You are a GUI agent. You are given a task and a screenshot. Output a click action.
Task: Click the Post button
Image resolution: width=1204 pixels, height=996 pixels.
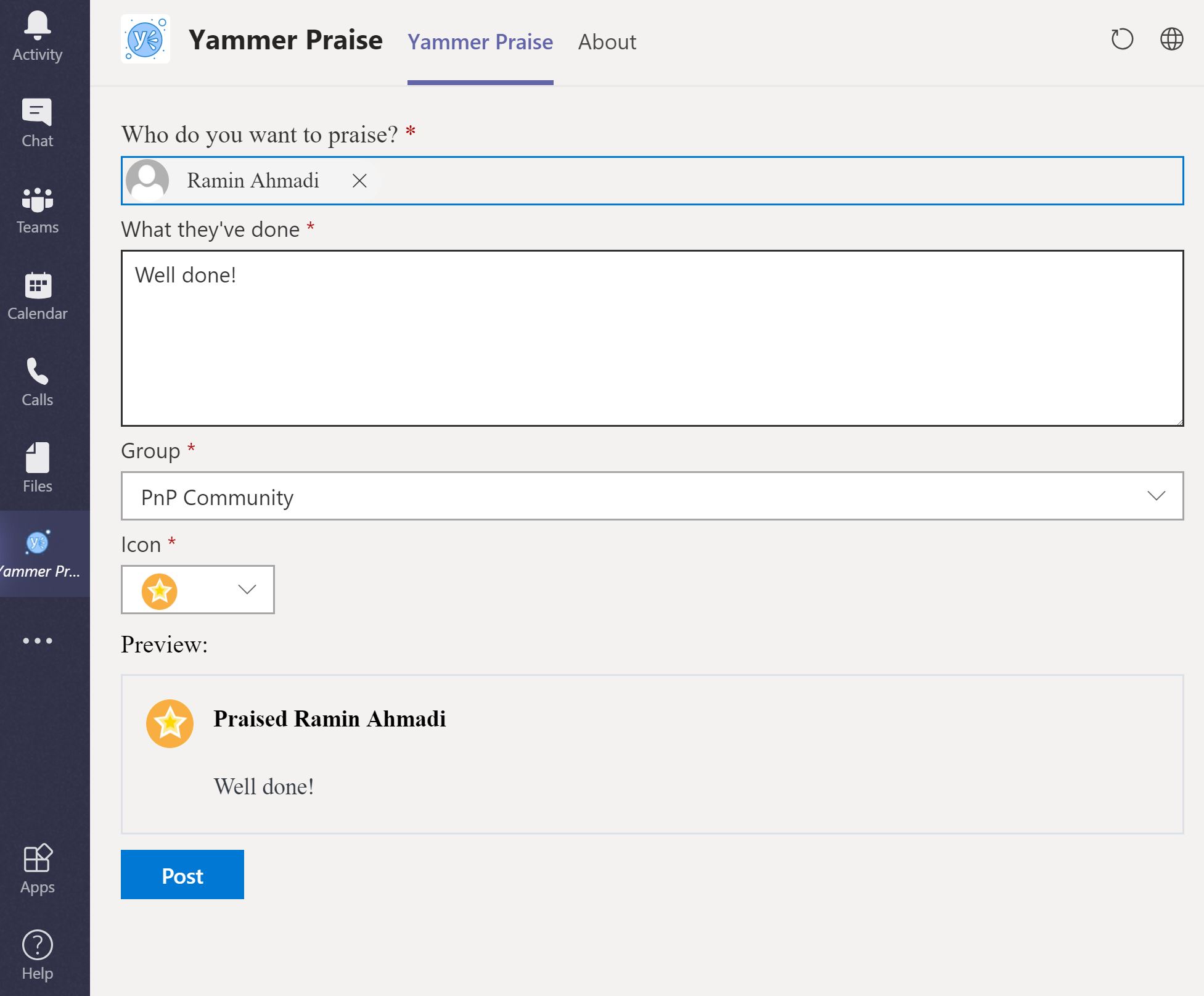coord(182,875)
